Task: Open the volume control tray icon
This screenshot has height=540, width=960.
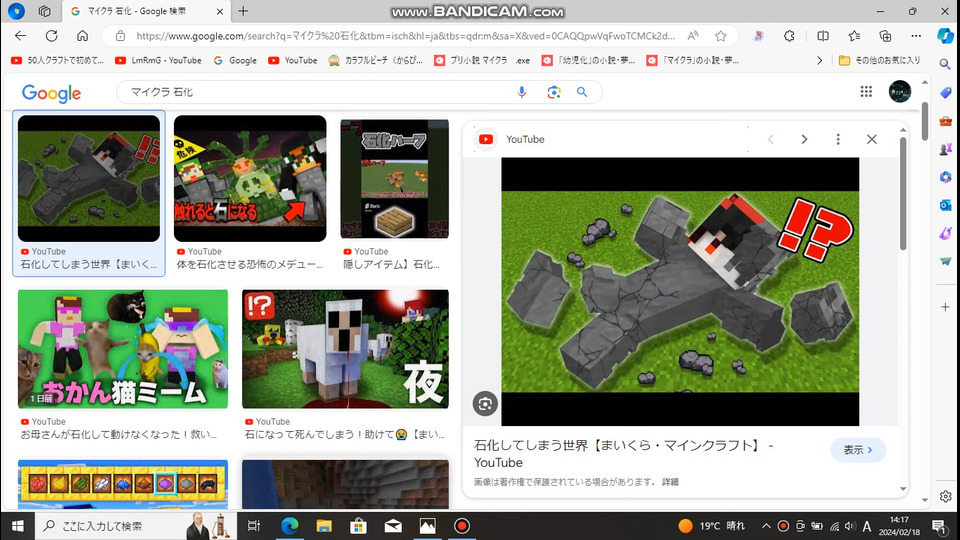Action: pos(850,526)
